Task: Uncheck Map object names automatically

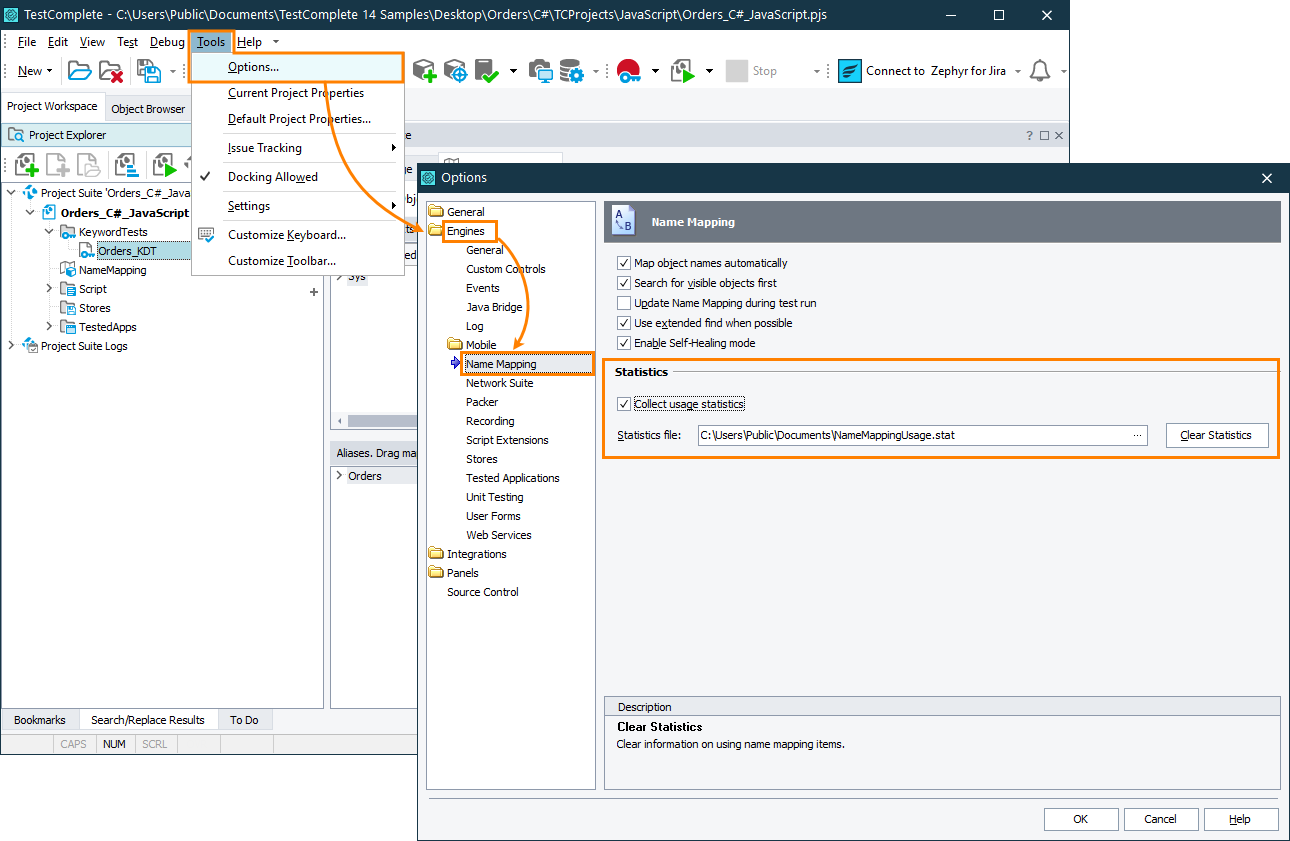Action: tap(624, 263)
